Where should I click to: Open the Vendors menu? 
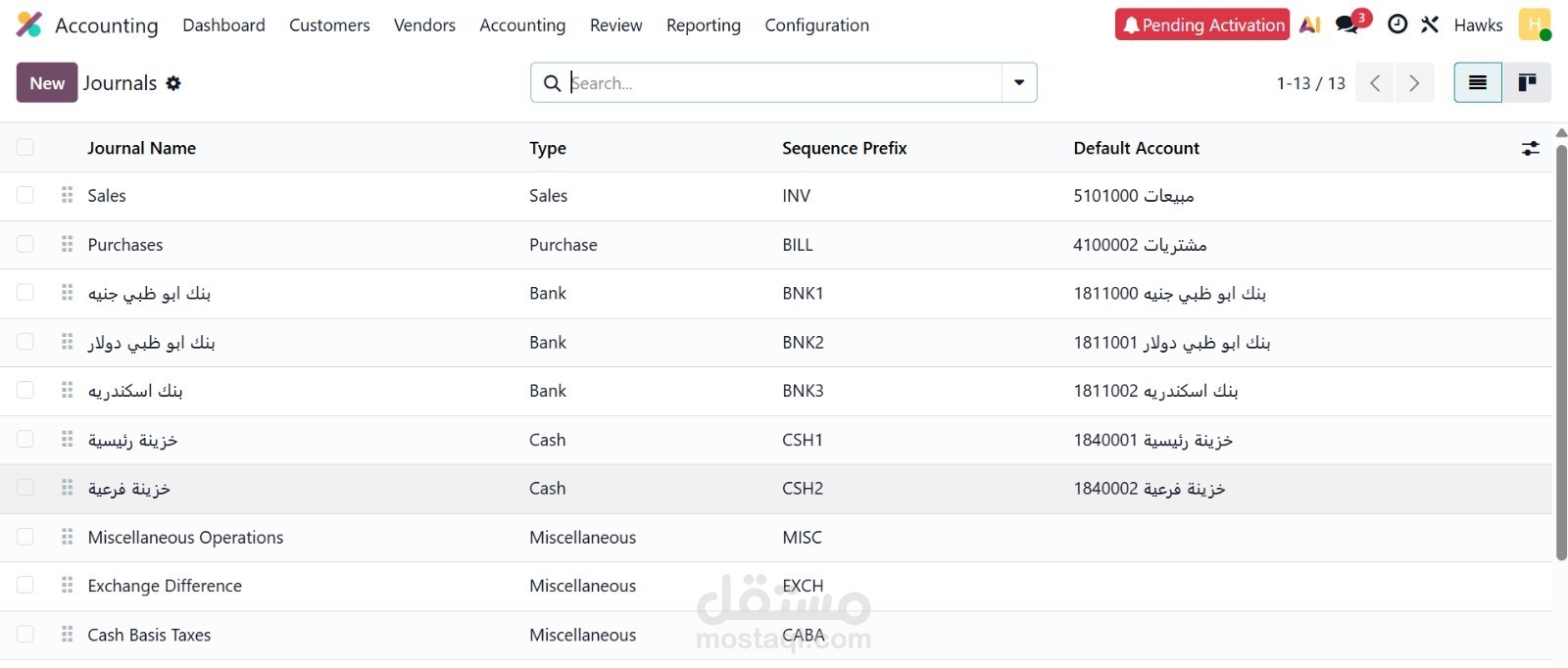(424, 25)
